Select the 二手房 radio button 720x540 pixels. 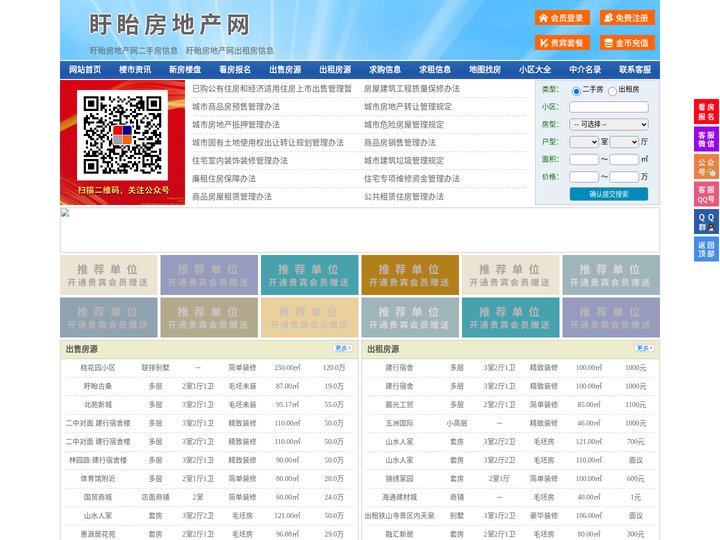coord(576,91)
